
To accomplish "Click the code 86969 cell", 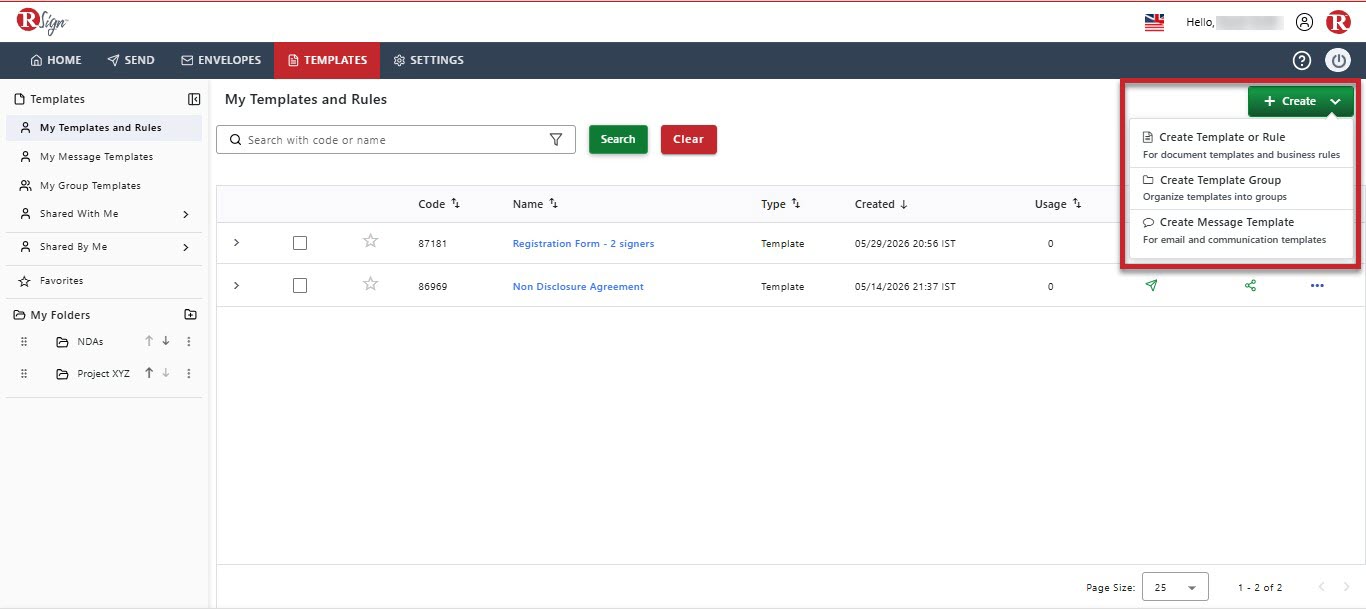I will [x=432, y=287].
